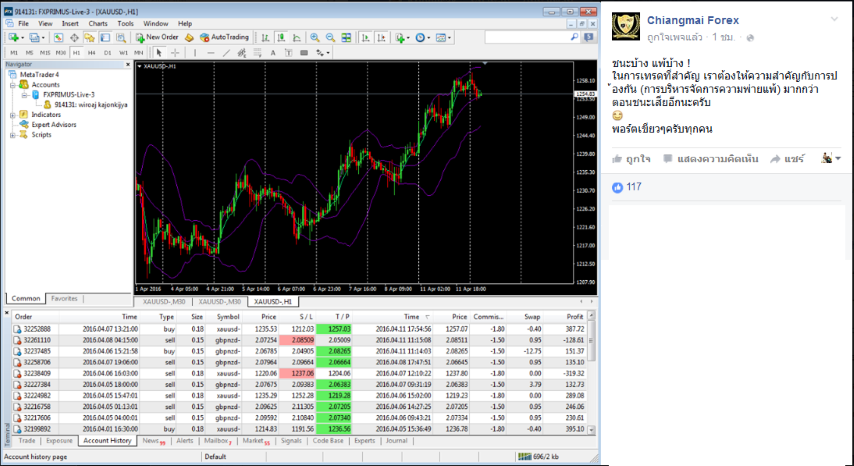Click in the toolbar search field

[527, 37]
